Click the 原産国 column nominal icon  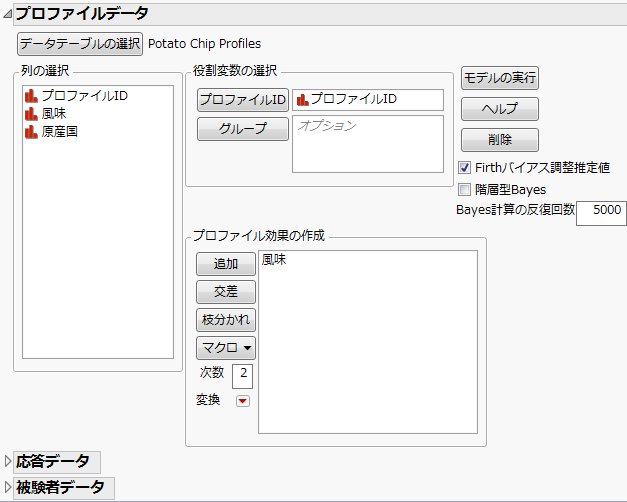coord(30,132)
